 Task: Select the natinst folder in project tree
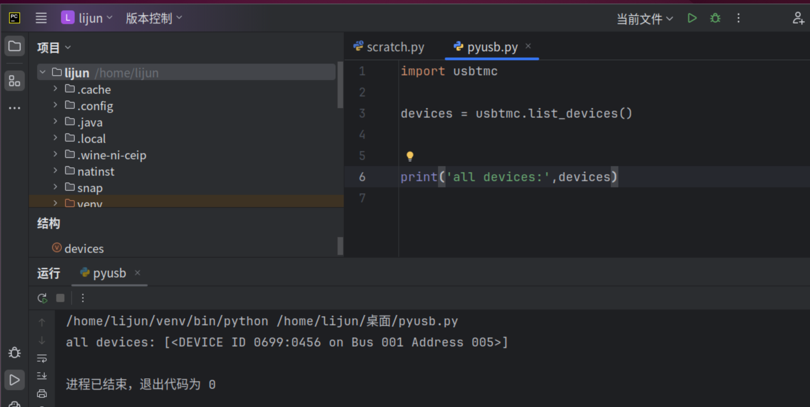[x=96, y=171]
